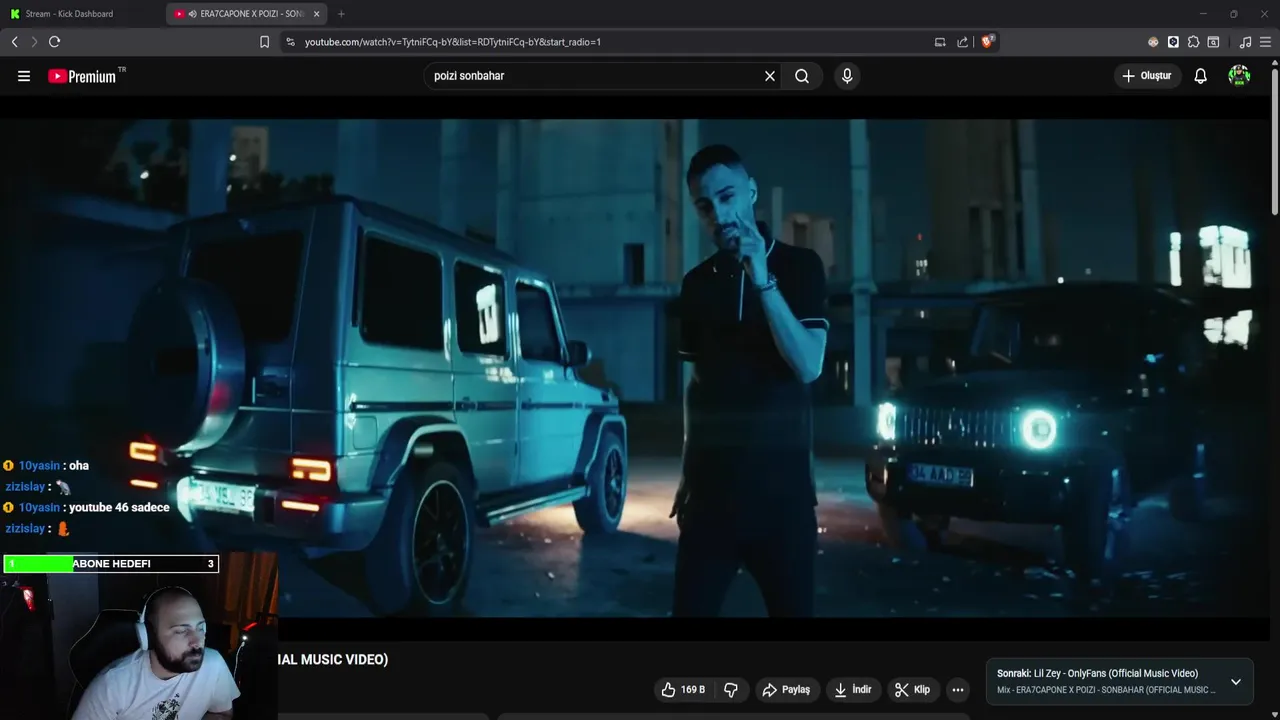Viewport: 1280px width, 720px height.
Task: Open a new browser tab with plus
Action: [341, 14]
